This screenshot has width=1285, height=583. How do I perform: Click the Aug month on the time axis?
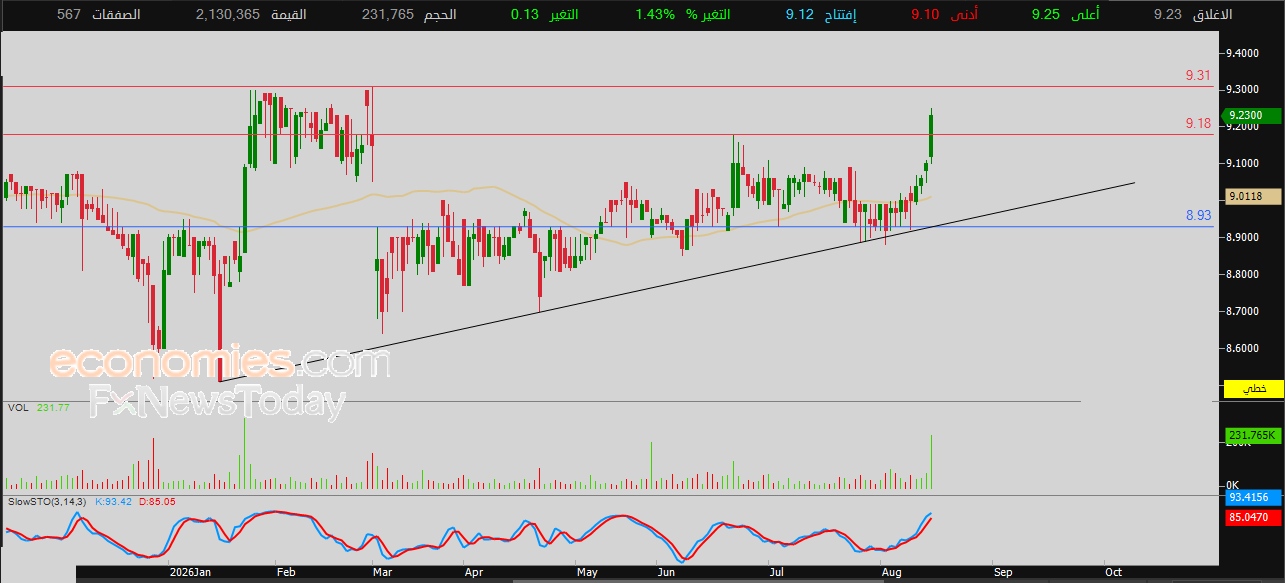coord(889,573)
